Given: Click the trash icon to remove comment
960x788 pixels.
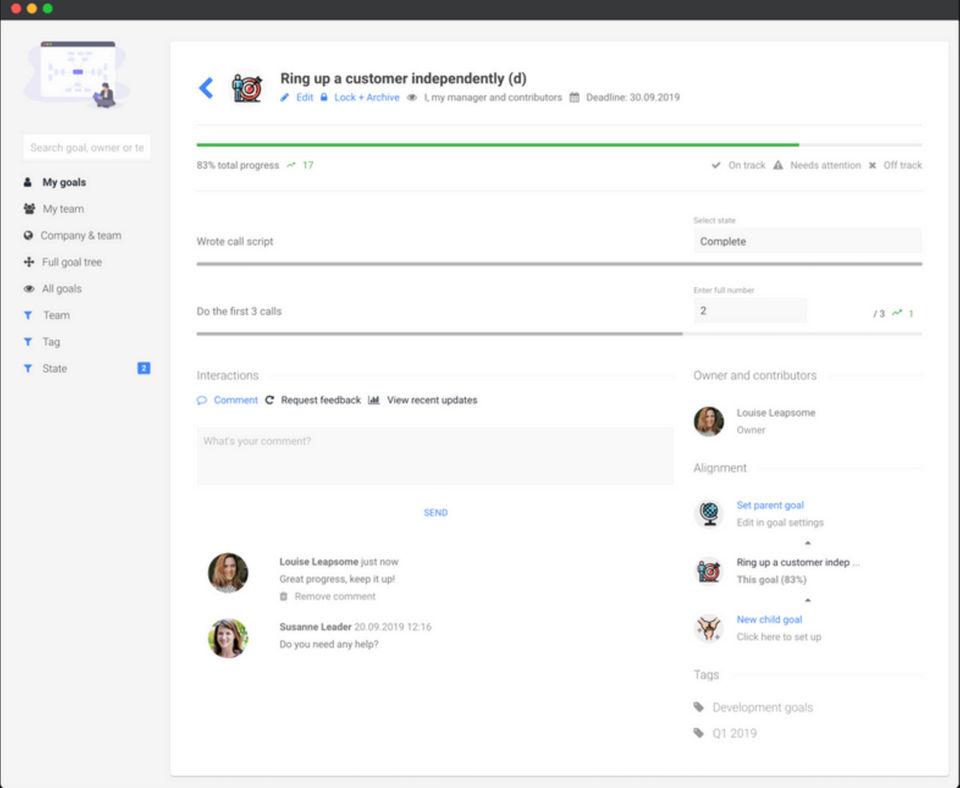Looking at the screenshot, I should pyautogui.click(x=283, y=596).
